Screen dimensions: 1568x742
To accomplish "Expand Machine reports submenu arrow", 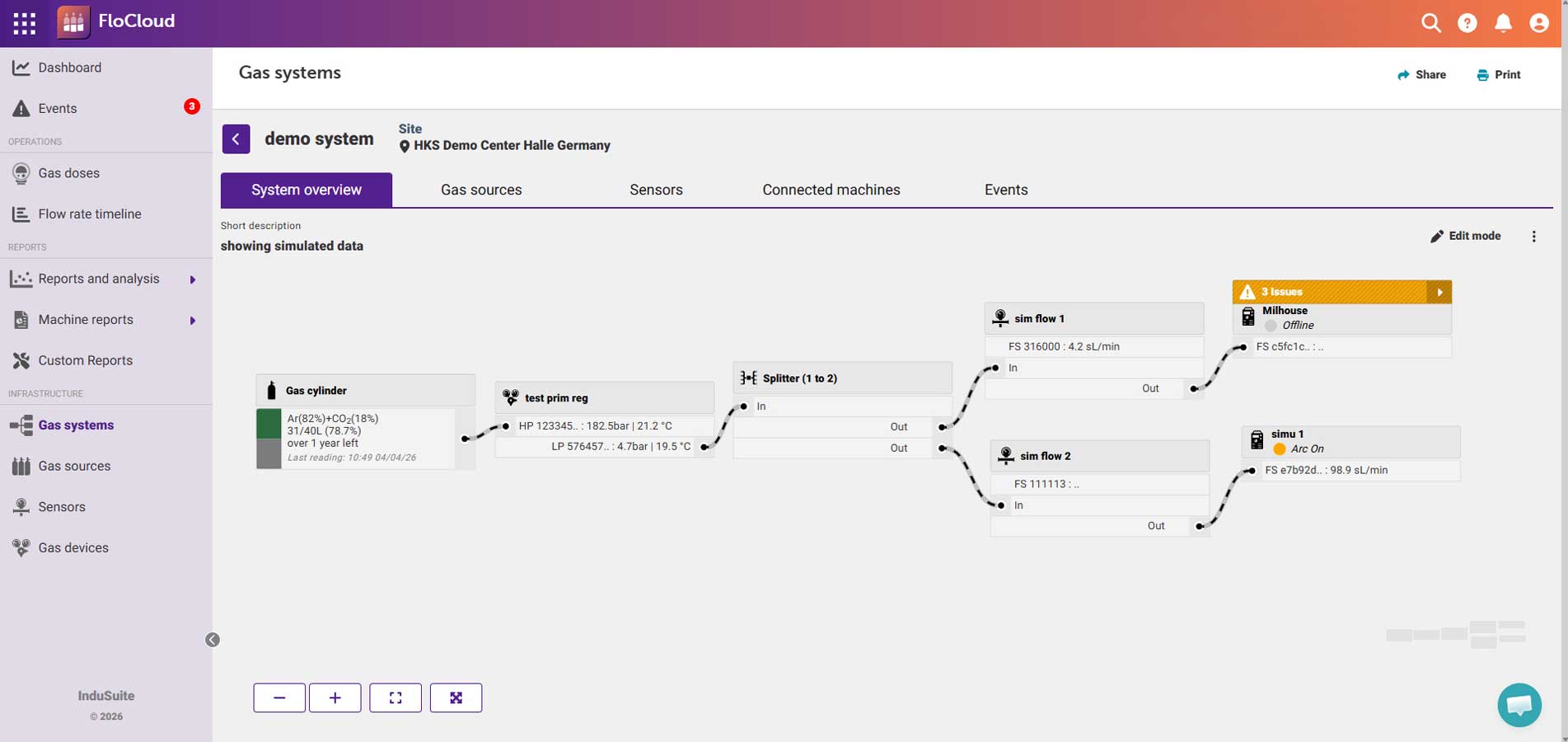I will [193, 320].
